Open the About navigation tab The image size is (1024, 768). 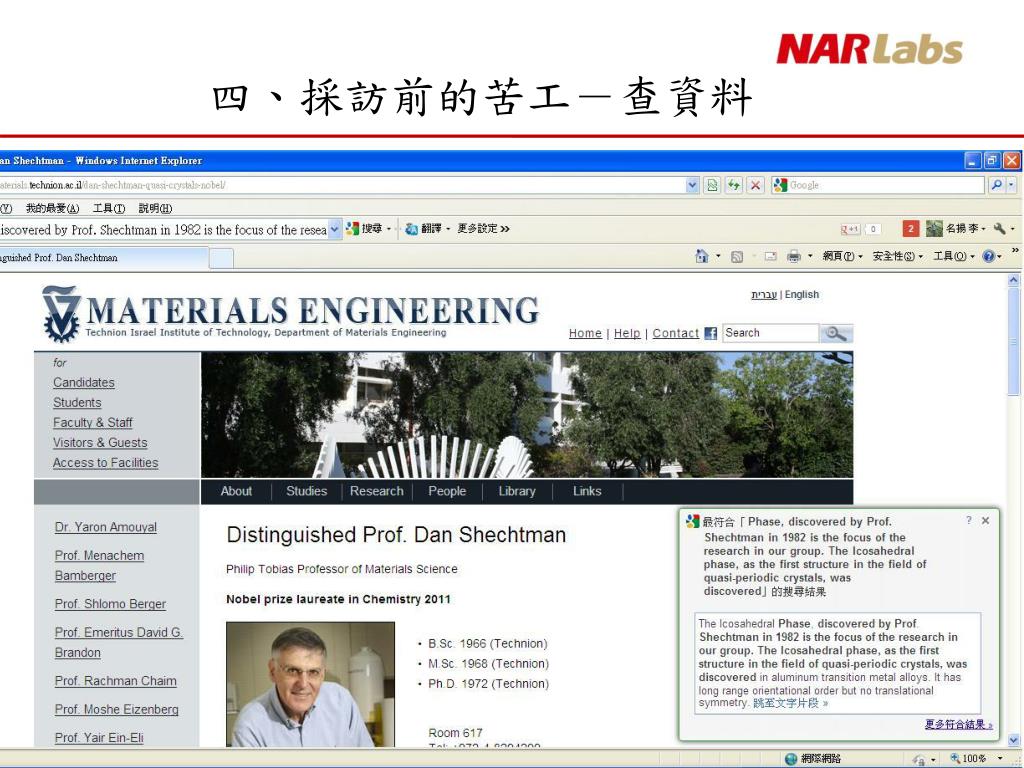[x=236, y=491]
